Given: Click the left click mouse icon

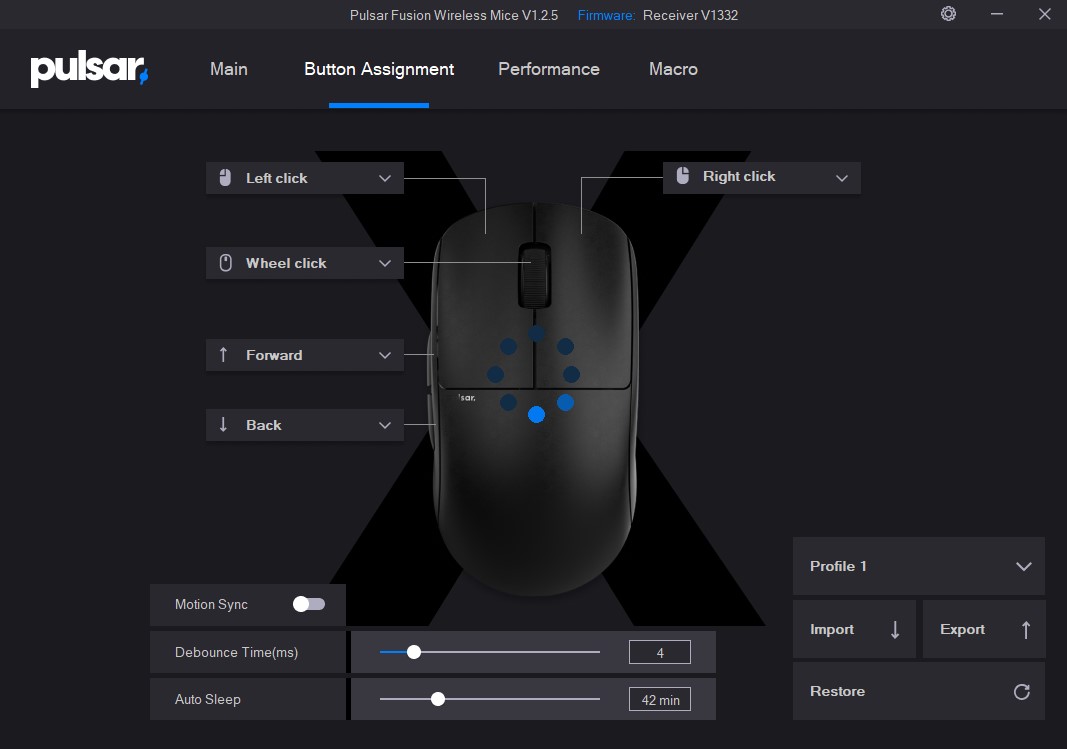Looking at the screenshot, I should [225, 178].
